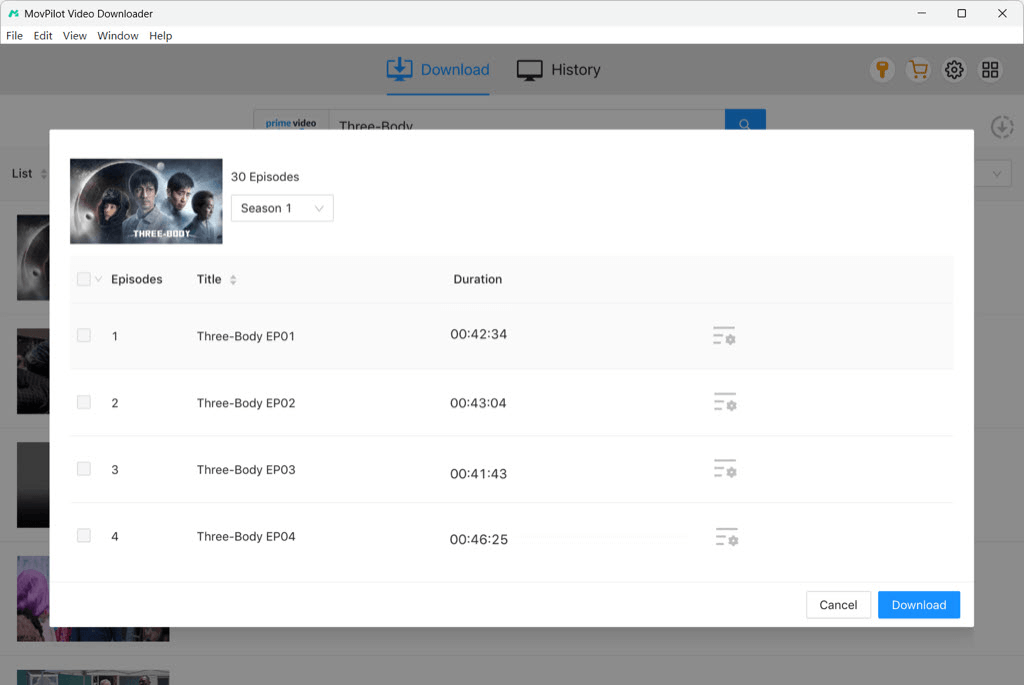Click the MovPilot app logo icon
This screenshot has width=1024, height=685.
(x=13, y=13)
